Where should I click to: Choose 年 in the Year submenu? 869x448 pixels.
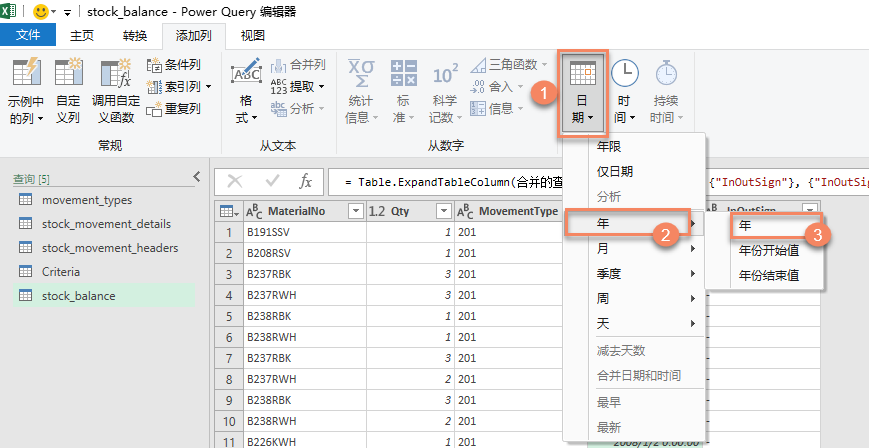tap(774, 226)
